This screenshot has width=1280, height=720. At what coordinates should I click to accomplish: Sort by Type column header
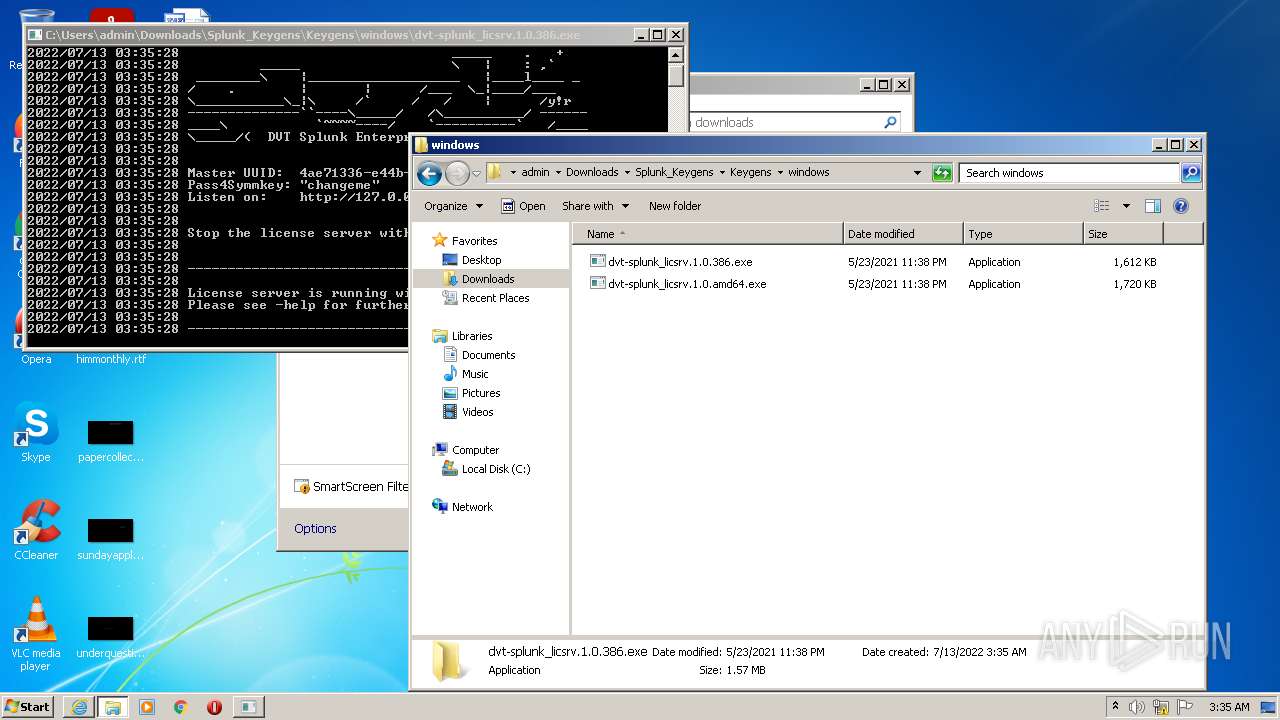[1023, 234]
